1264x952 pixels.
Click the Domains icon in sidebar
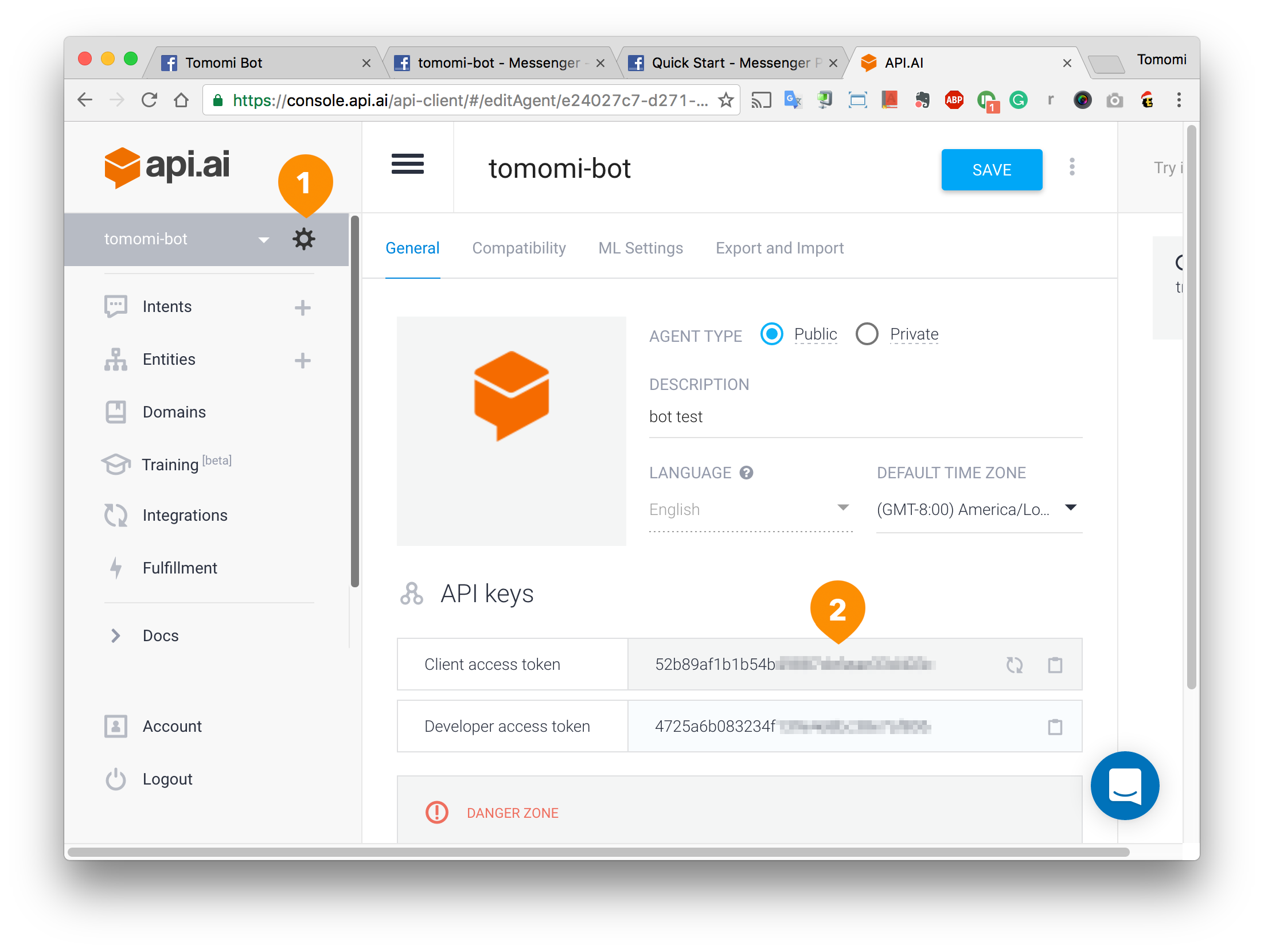(115, 411)
